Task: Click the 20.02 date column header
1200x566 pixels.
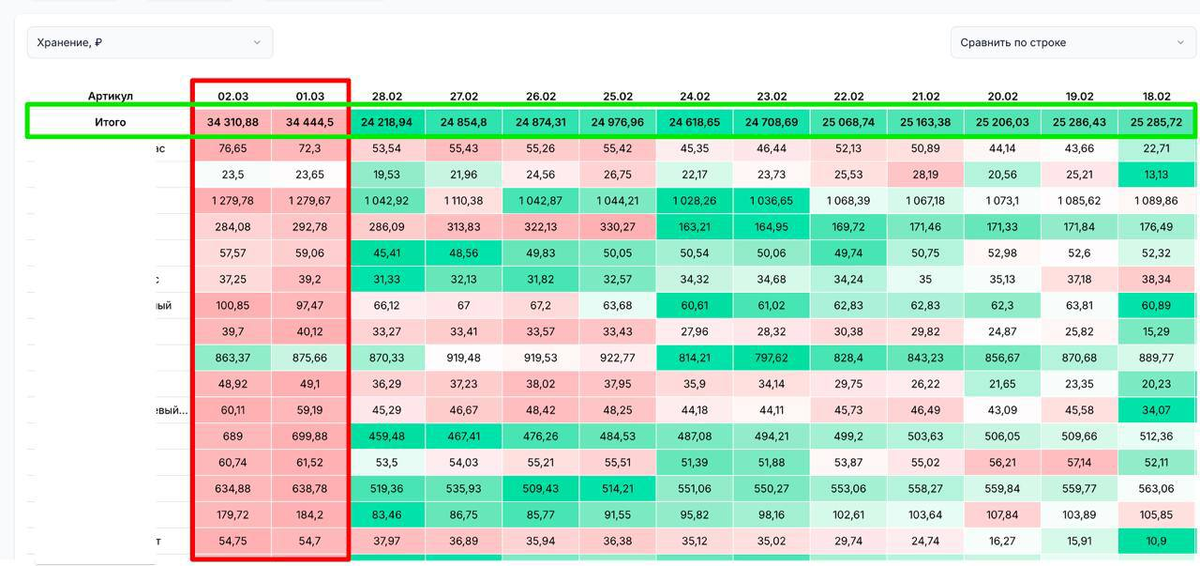Action: [1003, 96]
